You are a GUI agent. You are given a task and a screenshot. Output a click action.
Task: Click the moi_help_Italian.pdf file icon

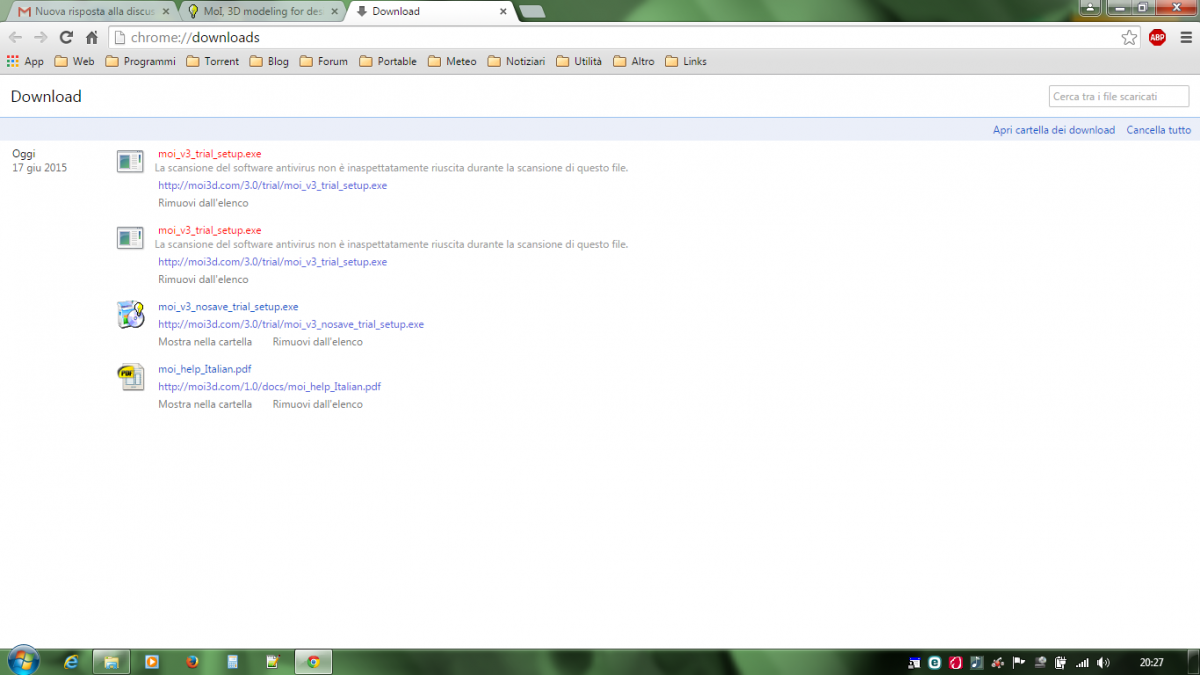tap(131, 377)
